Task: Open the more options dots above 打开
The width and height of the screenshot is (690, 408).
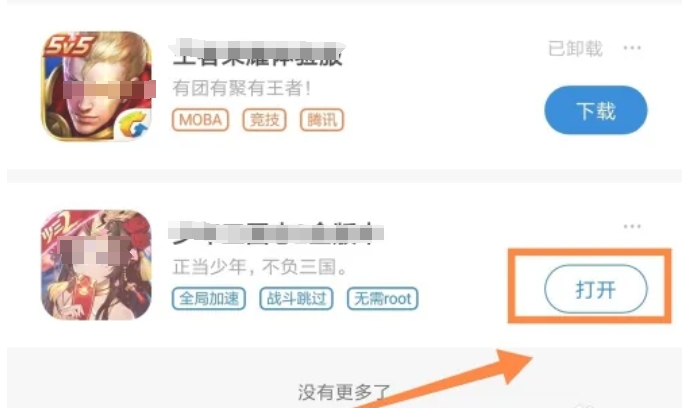Action: [x=632, y=226]
